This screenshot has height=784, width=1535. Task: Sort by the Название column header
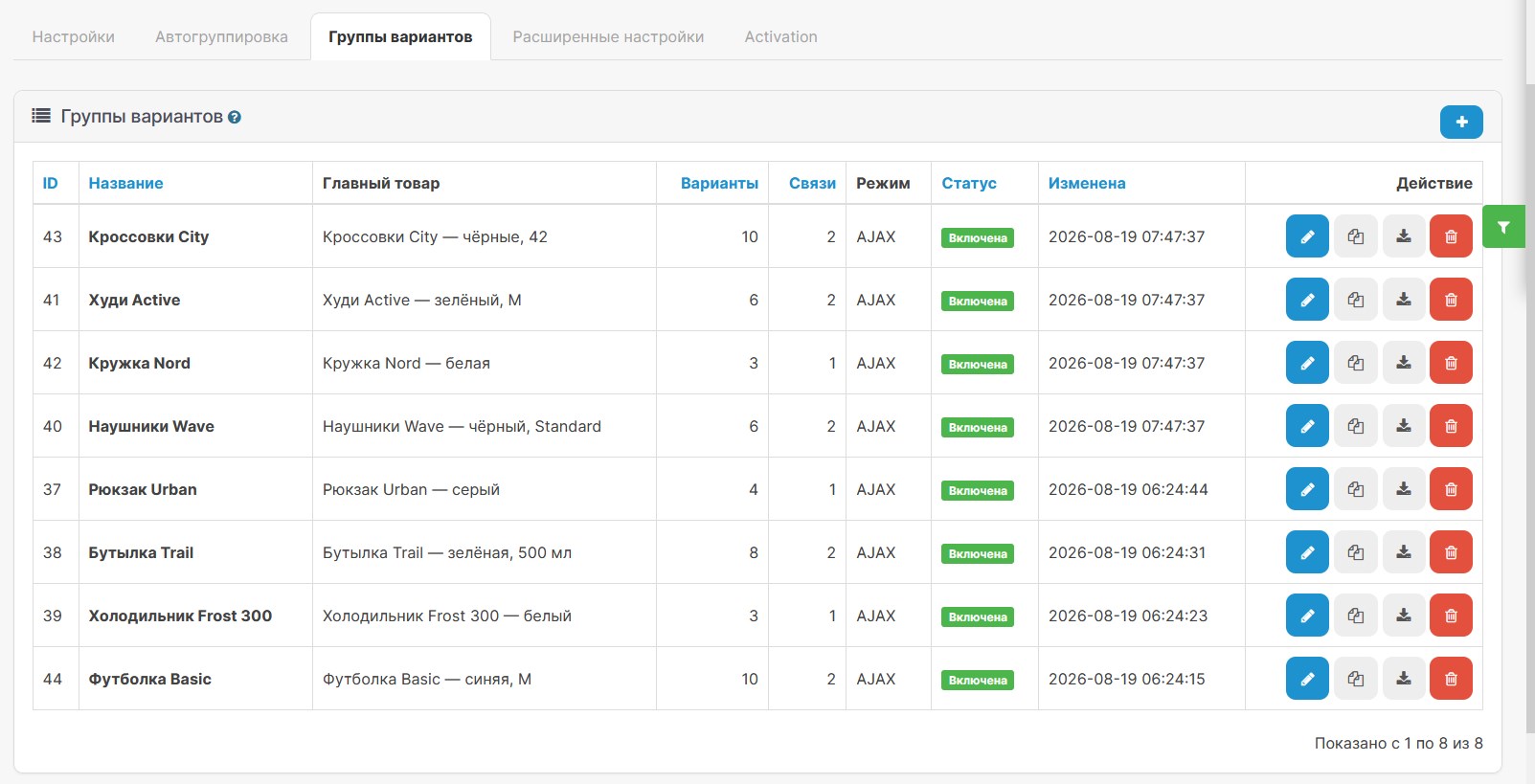pos(125,183)
